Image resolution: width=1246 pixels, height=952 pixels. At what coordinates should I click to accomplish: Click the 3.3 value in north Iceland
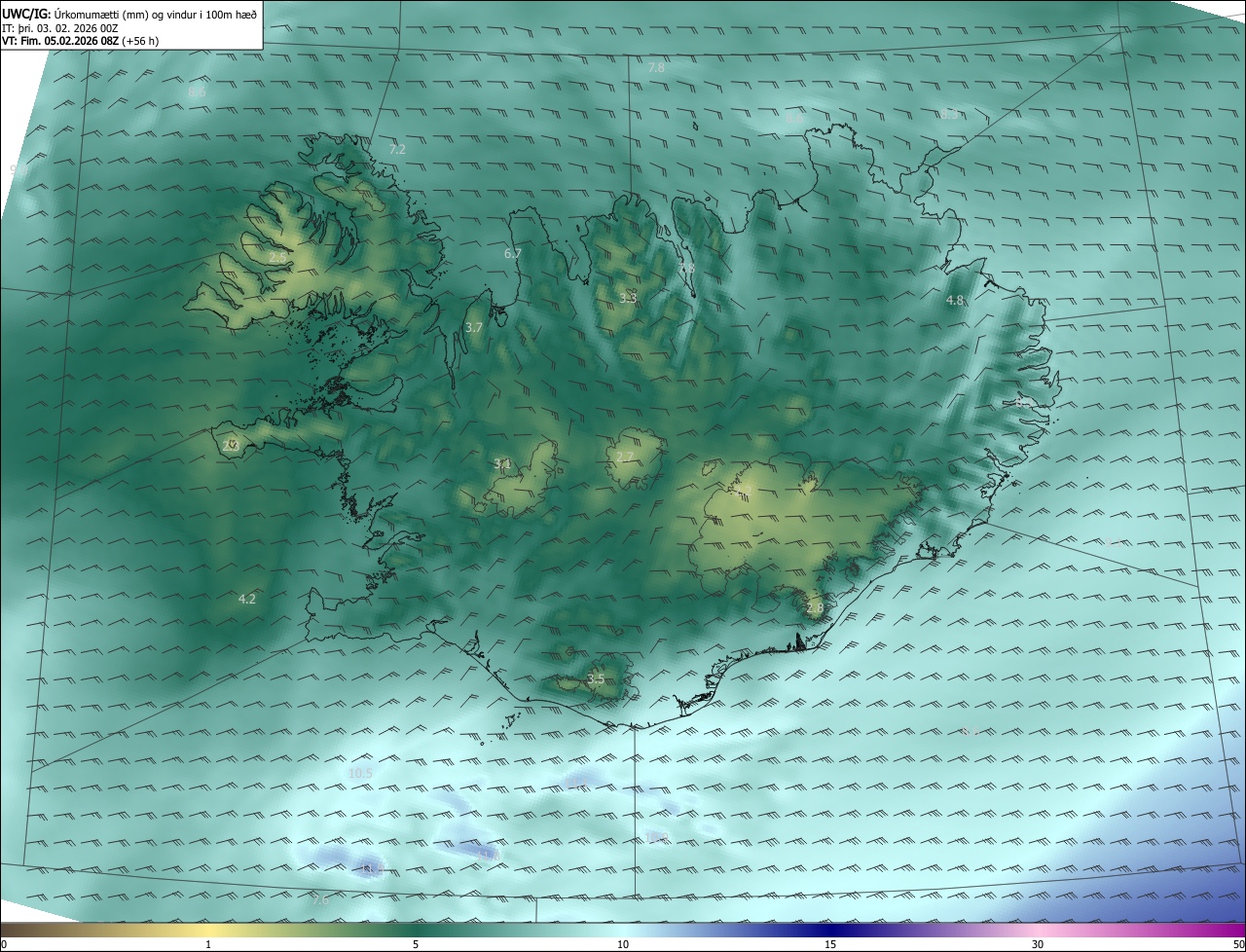click(x=628, y=298)
